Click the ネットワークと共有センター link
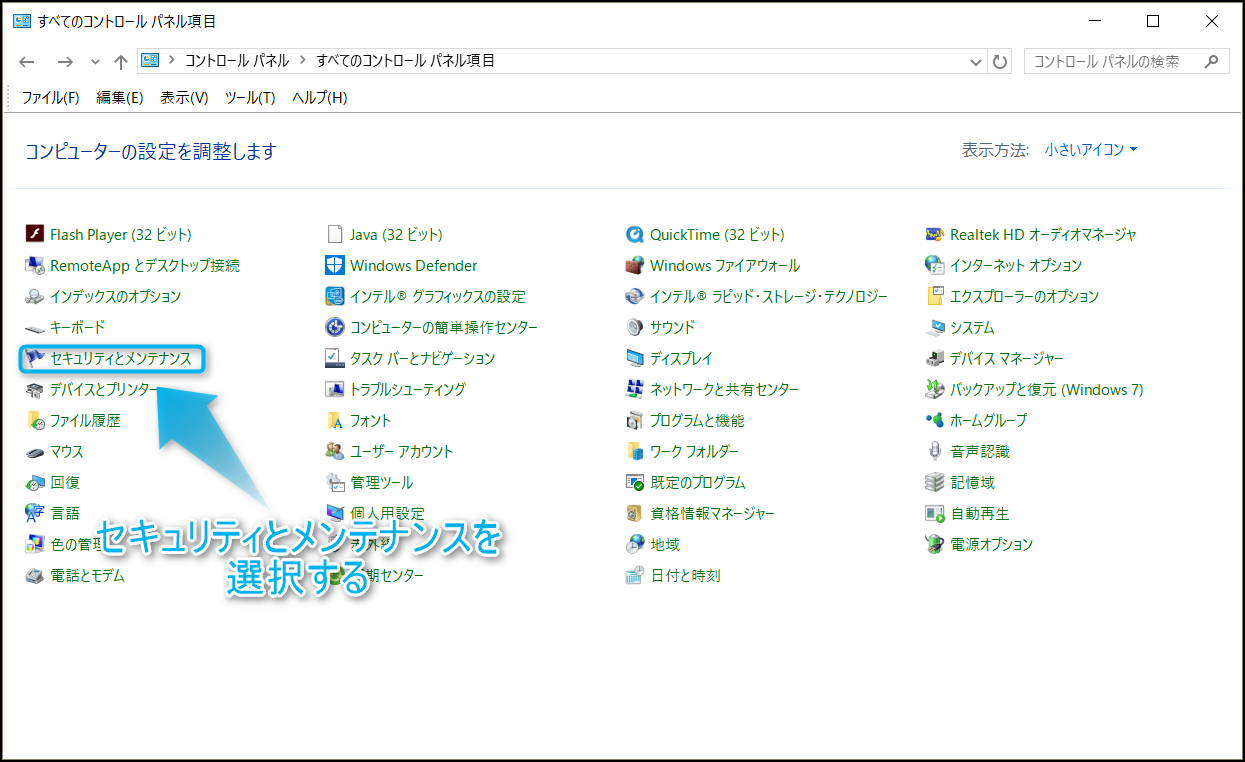The height and width of the screenshot is (762, 1245). click(x=724, y=390)
